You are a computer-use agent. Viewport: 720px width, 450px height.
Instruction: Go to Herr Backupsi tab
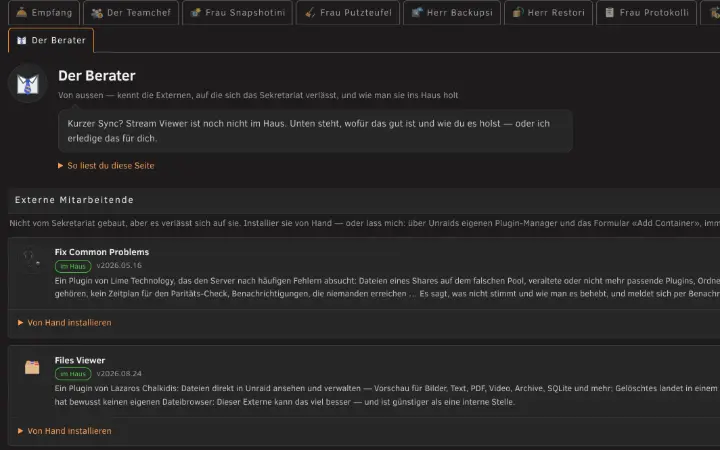pos(452,12)
